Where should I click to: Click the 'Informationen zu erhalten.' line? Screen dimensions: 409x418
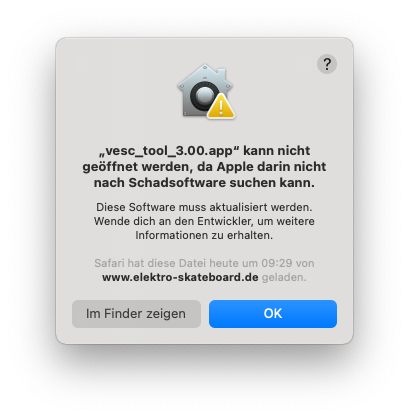(x=204, y=235)
